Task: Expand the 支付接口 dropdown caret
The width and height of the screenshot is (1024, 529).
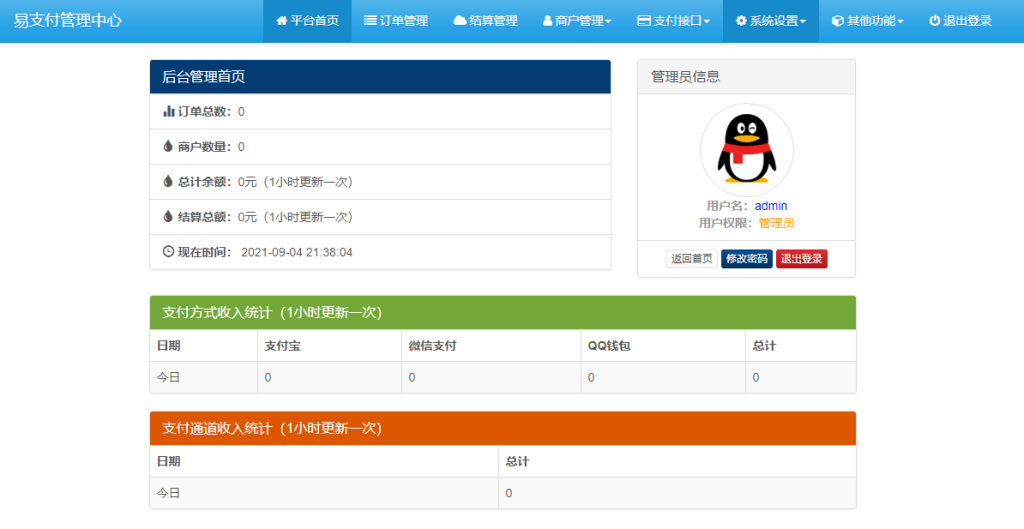Action: 707,22
